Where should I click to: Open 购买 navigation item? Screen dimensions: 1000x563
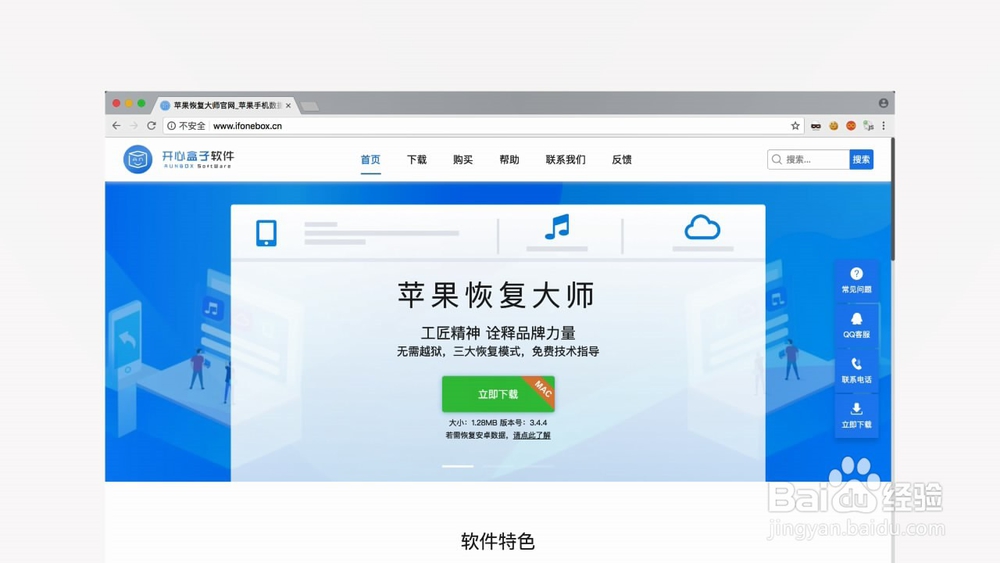463,159
